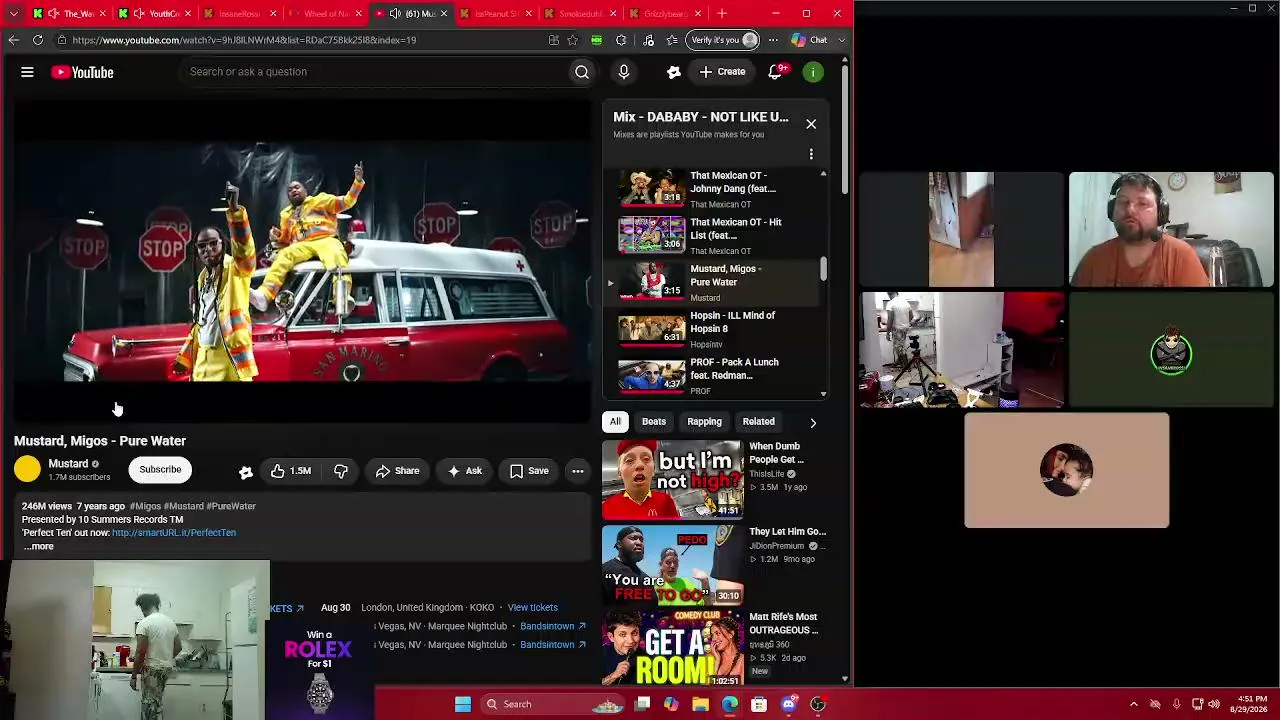The height and width of the screenshot is (720, 1280).
Task: Share the Pure Water video
Action: (397, 471)
